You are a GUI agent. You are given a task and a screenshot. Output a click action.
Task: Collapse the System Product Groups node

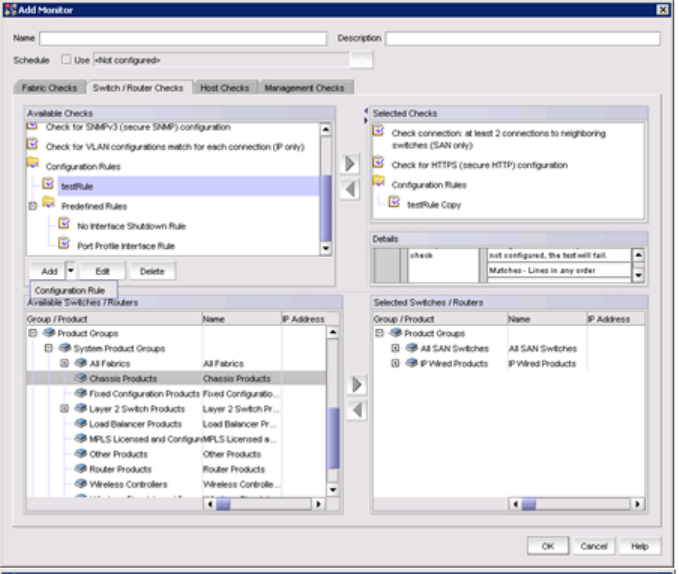coord(48,348)
